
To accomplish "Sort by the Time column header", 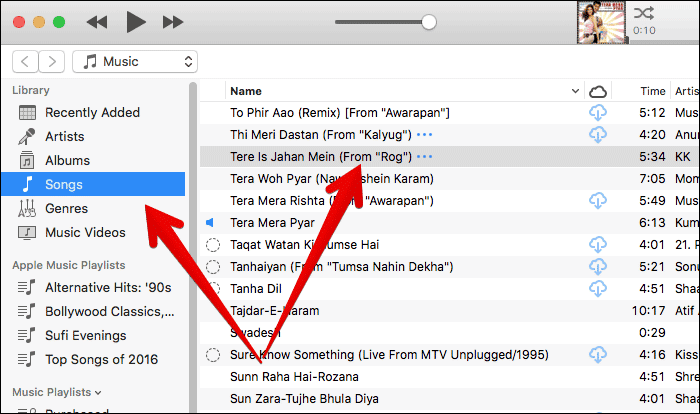I will (x=653, y=91).
